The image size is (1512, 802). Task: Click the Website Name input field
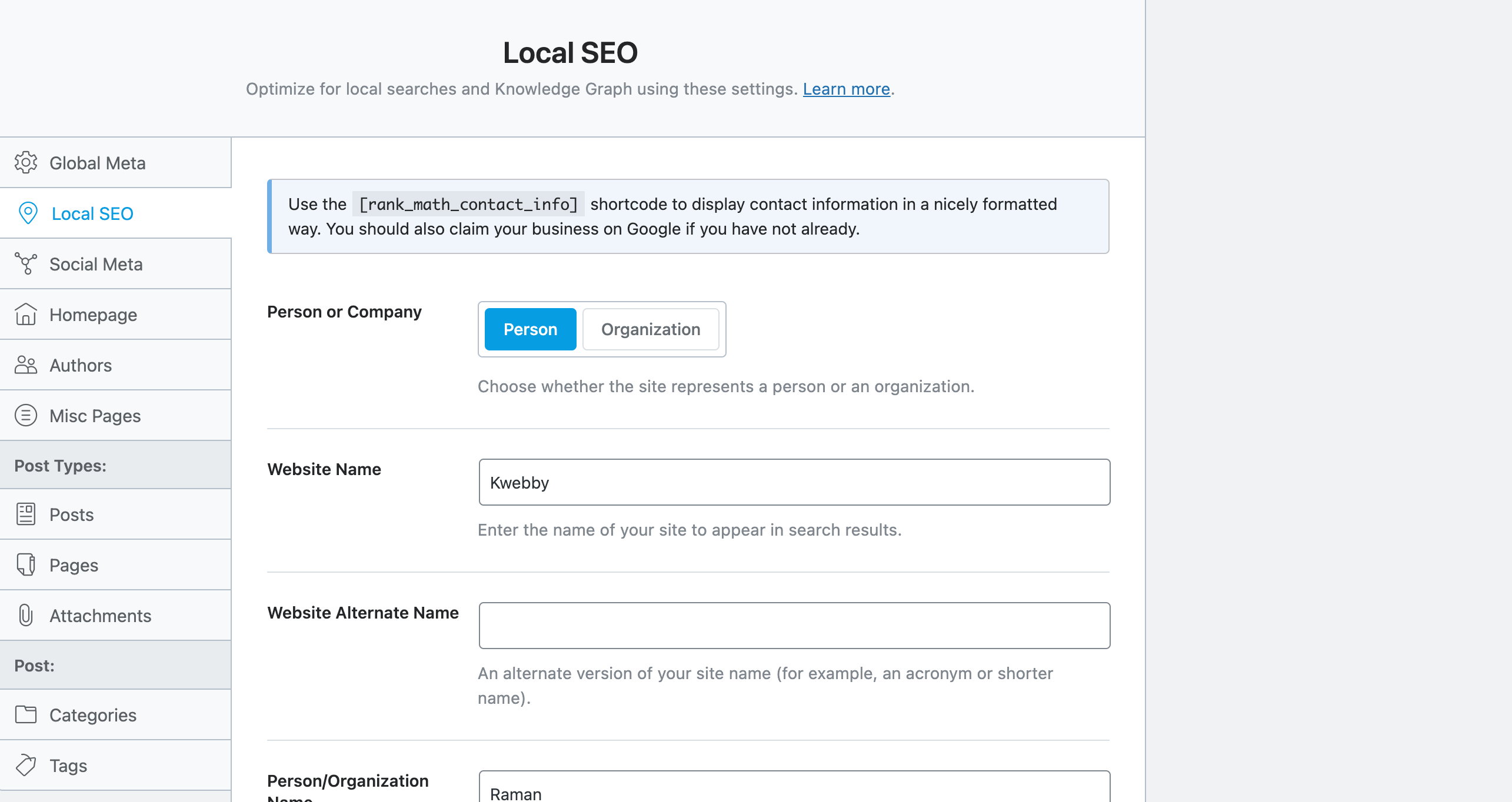pos(794,482)
